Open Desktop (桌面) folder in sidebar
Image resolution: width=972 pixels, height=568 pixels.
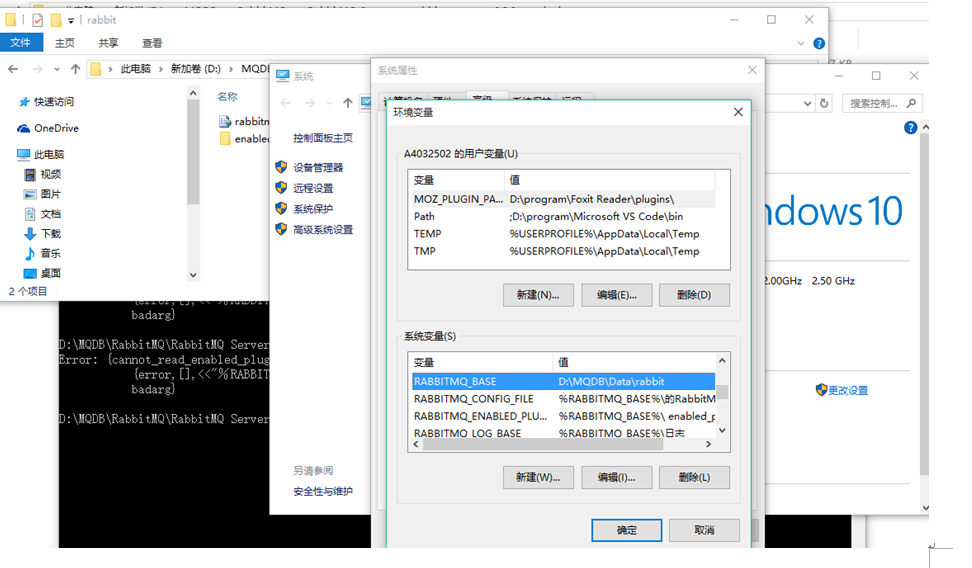(42, 273)
